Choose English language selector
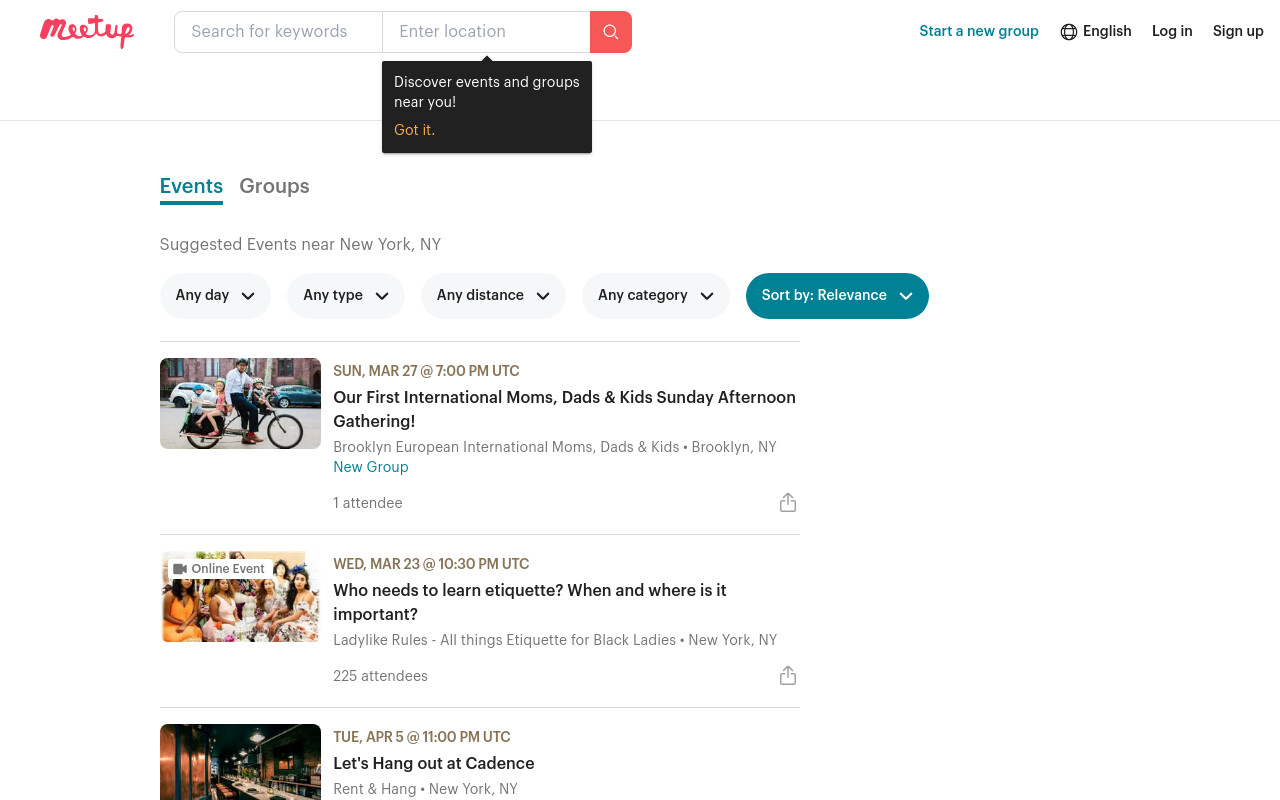1280x800 pixels. pos(1096,32)
